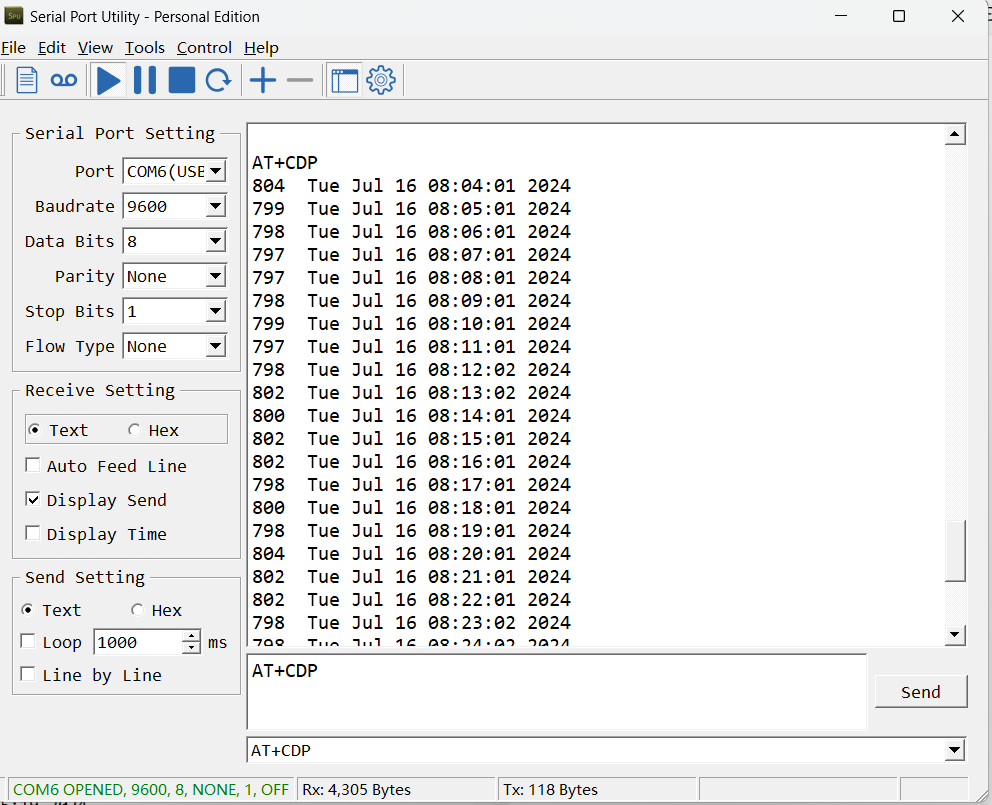Start the serial port with Play icon
The width and height of the screenshot is (992, 805).
point(108,80)
